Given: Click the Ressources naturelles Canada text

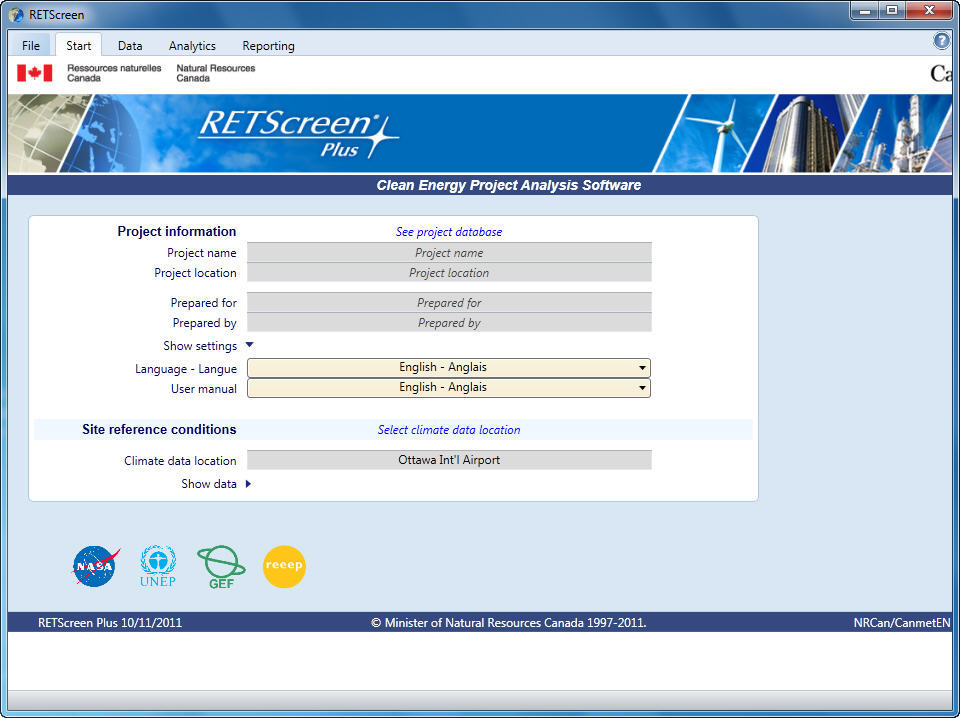Looking at the screenshot, I should coord(114,73).
